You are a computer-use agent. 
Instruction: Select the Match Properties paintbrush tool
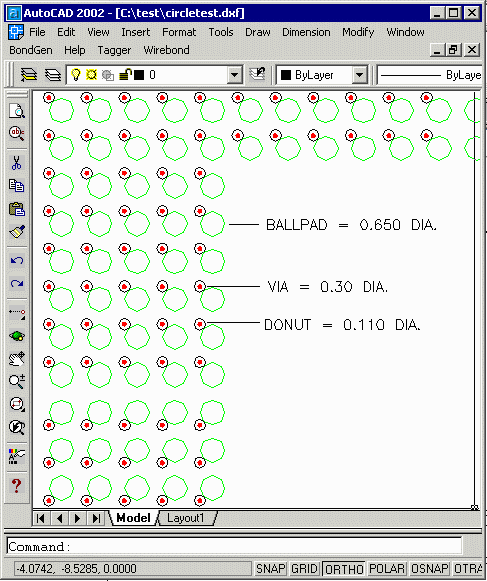[17, 232]
